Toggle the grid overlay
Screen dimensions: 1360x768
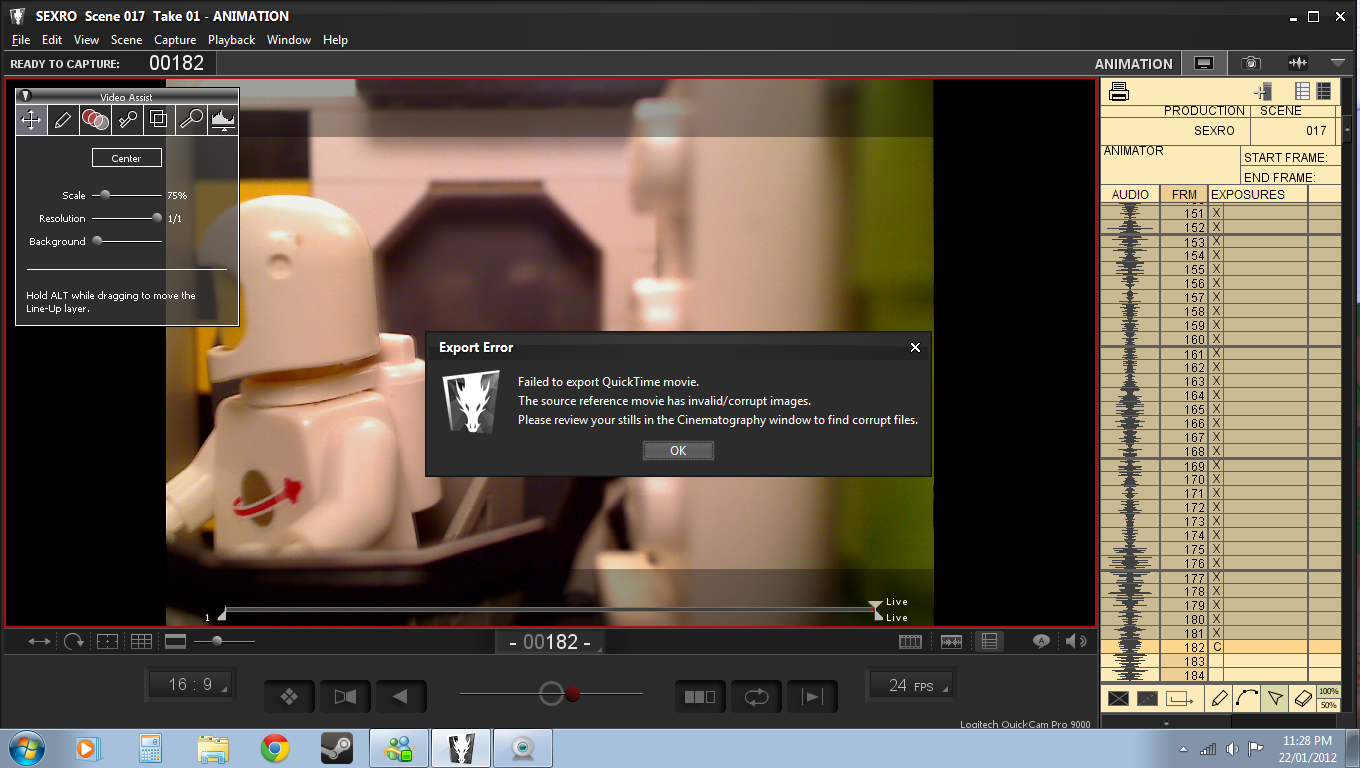click(x=141, y=642)
